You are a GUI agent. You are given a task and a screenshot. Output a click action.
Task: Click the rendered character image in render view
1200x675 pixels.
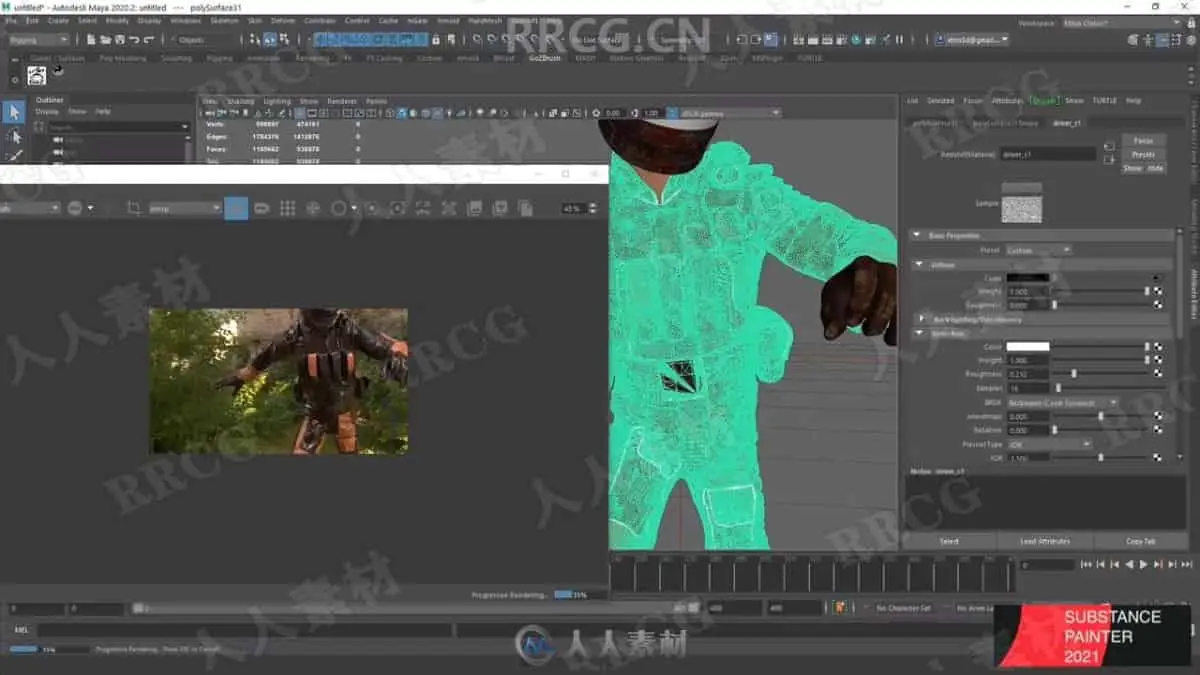pos(279,381)
